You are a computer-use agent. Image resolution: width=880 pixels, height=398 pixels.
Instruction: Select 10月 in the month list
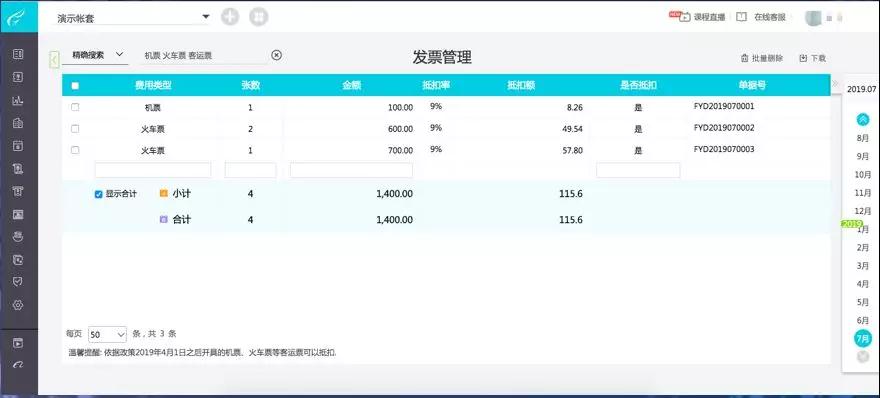pos(863,175)
